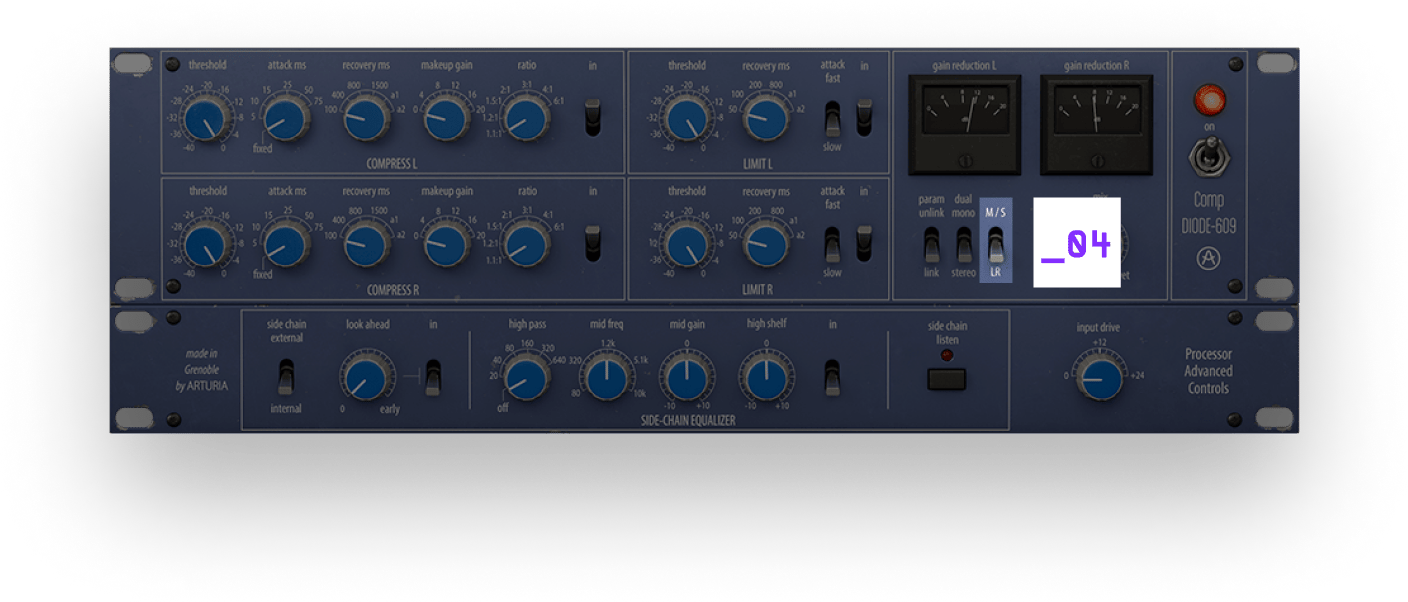The width and height of the screenshot is (1408, 602).
Task: Adjust the Limit R recovery ms knob
Action: [x=766, y=245]
